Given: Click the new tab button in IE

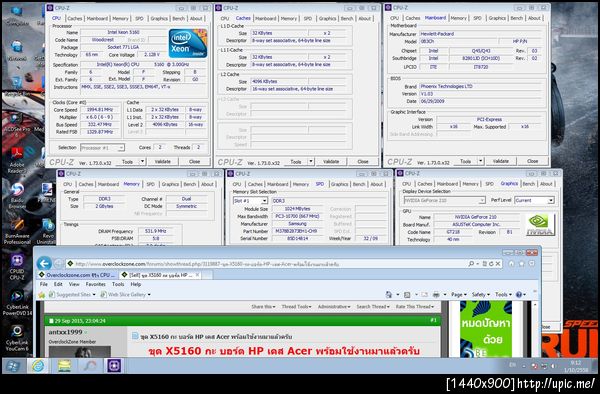Looking at the screenshot, I should click(x=207, y=275).
